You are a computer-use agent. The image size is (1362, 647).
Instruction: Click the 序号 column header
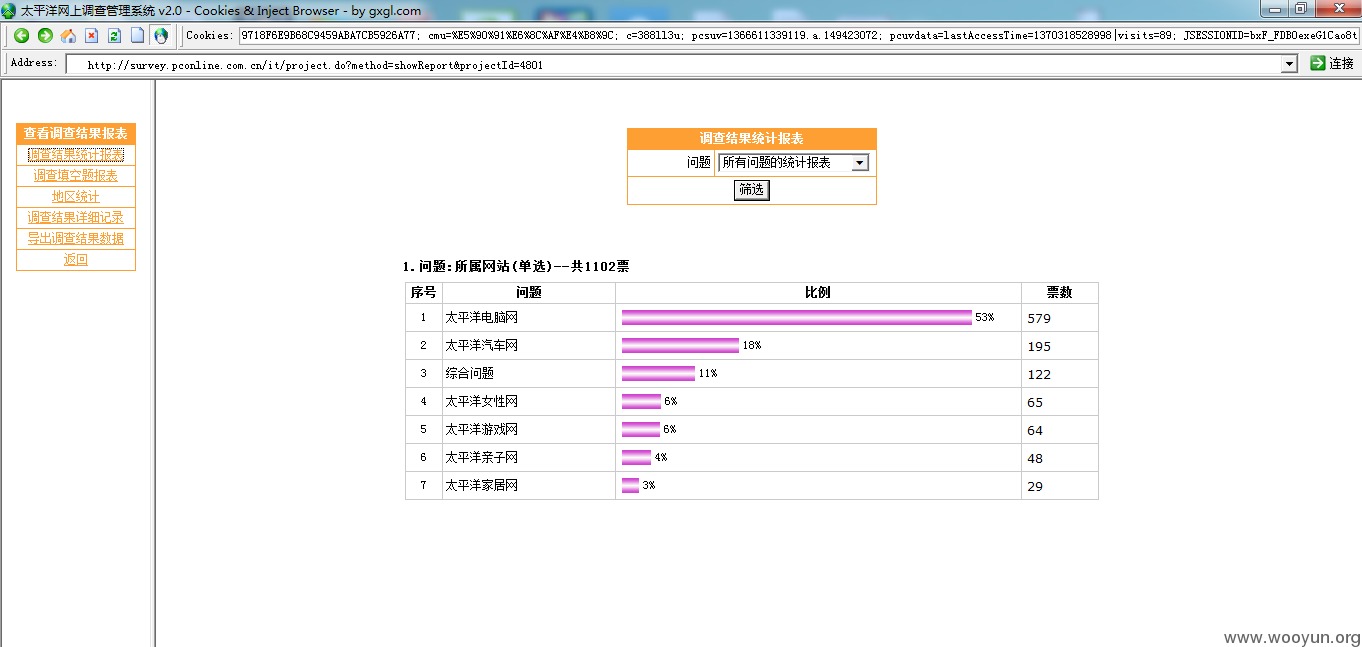click(x=423, y=293)
